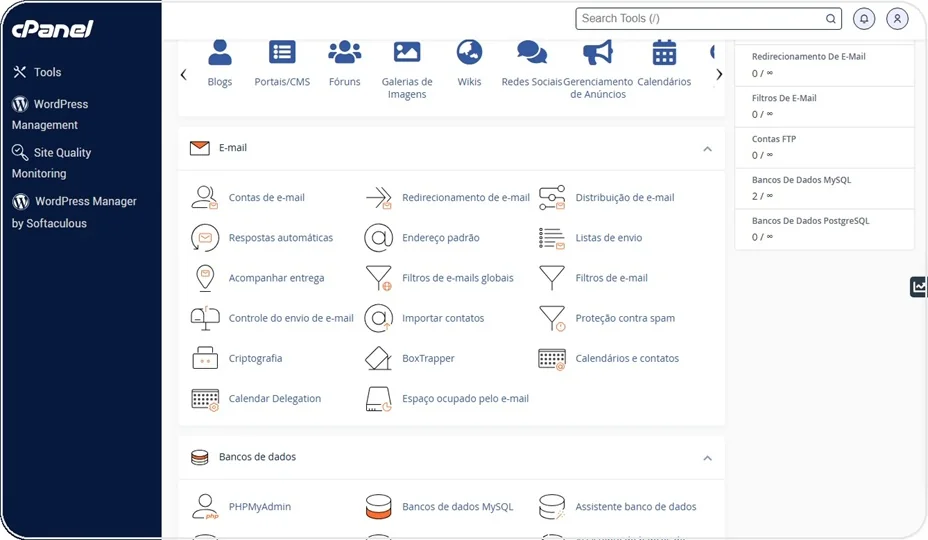
Task: Click the Calendários e contatos icon
Action: [552, 359]
